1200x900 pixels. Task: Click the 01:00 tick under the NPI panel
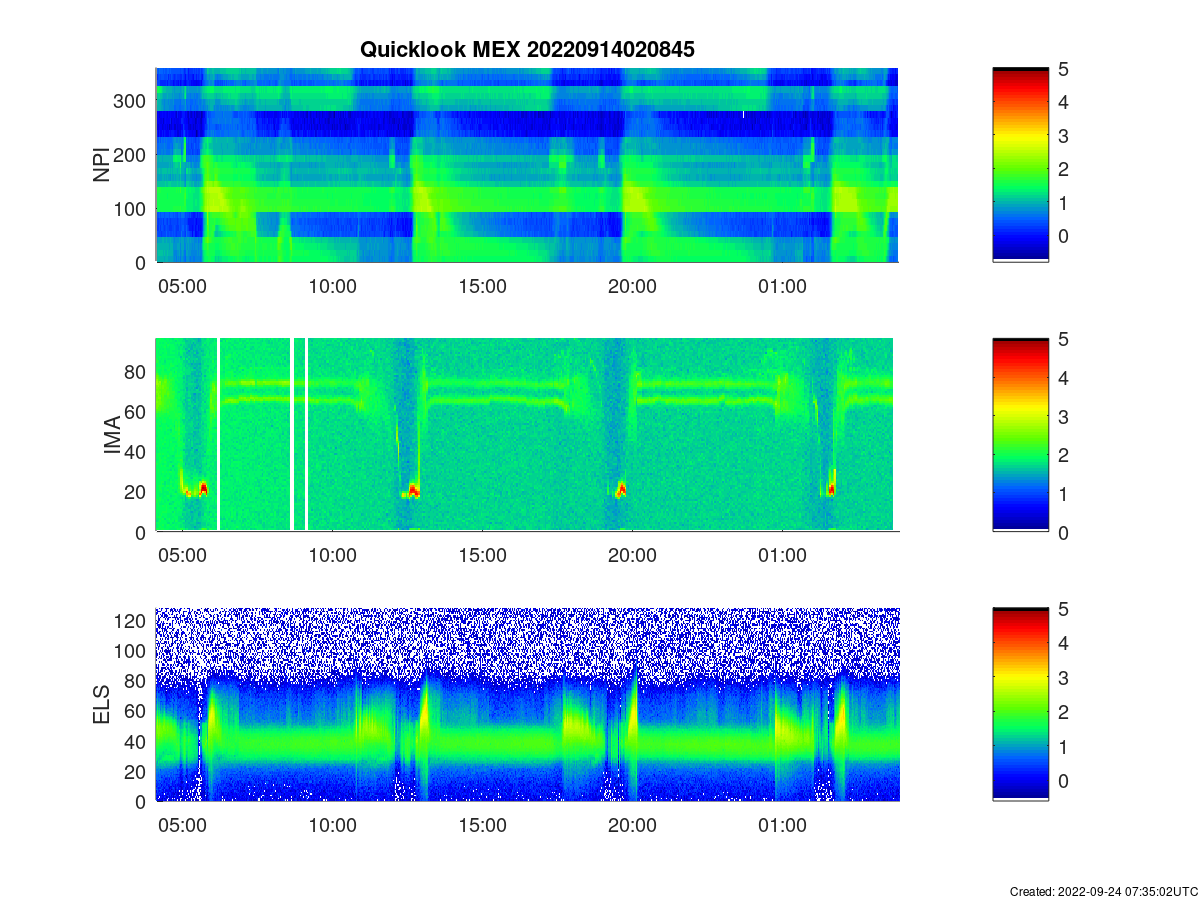[x=782, y=286]
